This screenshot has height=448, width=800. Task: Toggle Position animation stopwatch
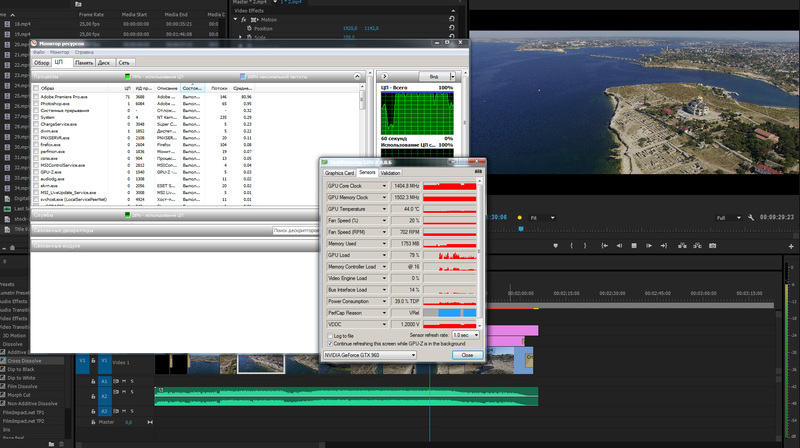[249, 29]
